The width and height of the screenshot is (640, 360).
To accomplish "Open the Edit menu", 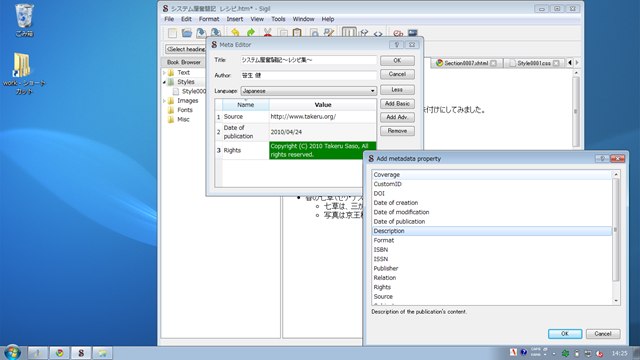I will click(x=186, y=19).
